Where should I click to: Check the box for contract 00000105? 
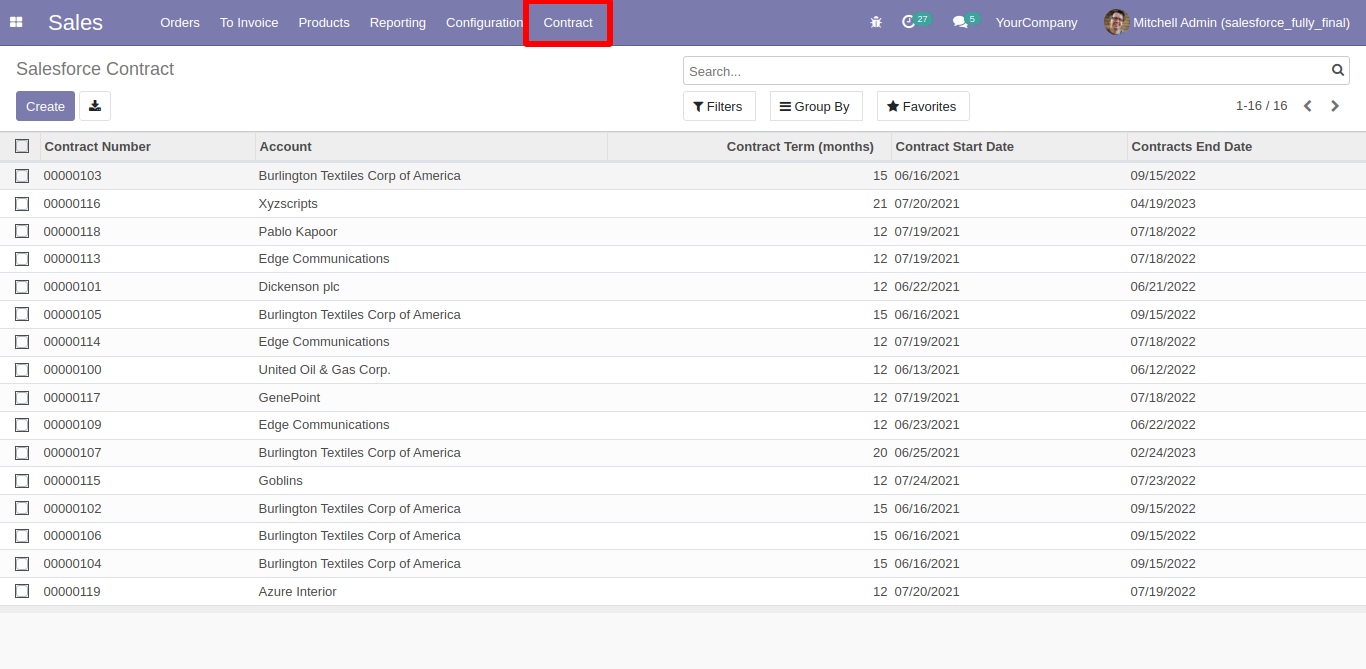22,314
